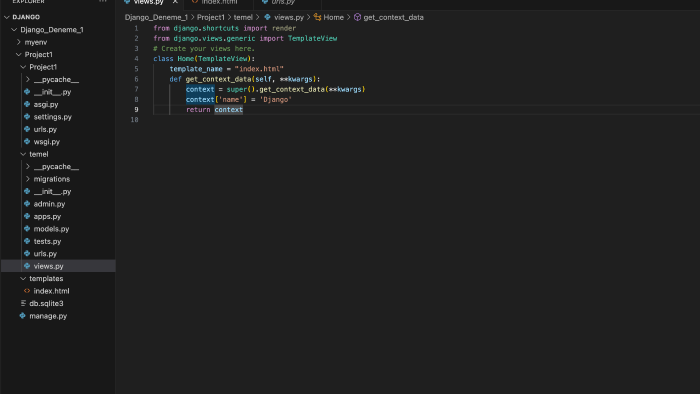The height and width of the screenshot is (394, 700).
Task: Click 'super' on line 7
Action: (x=237, y=89)
